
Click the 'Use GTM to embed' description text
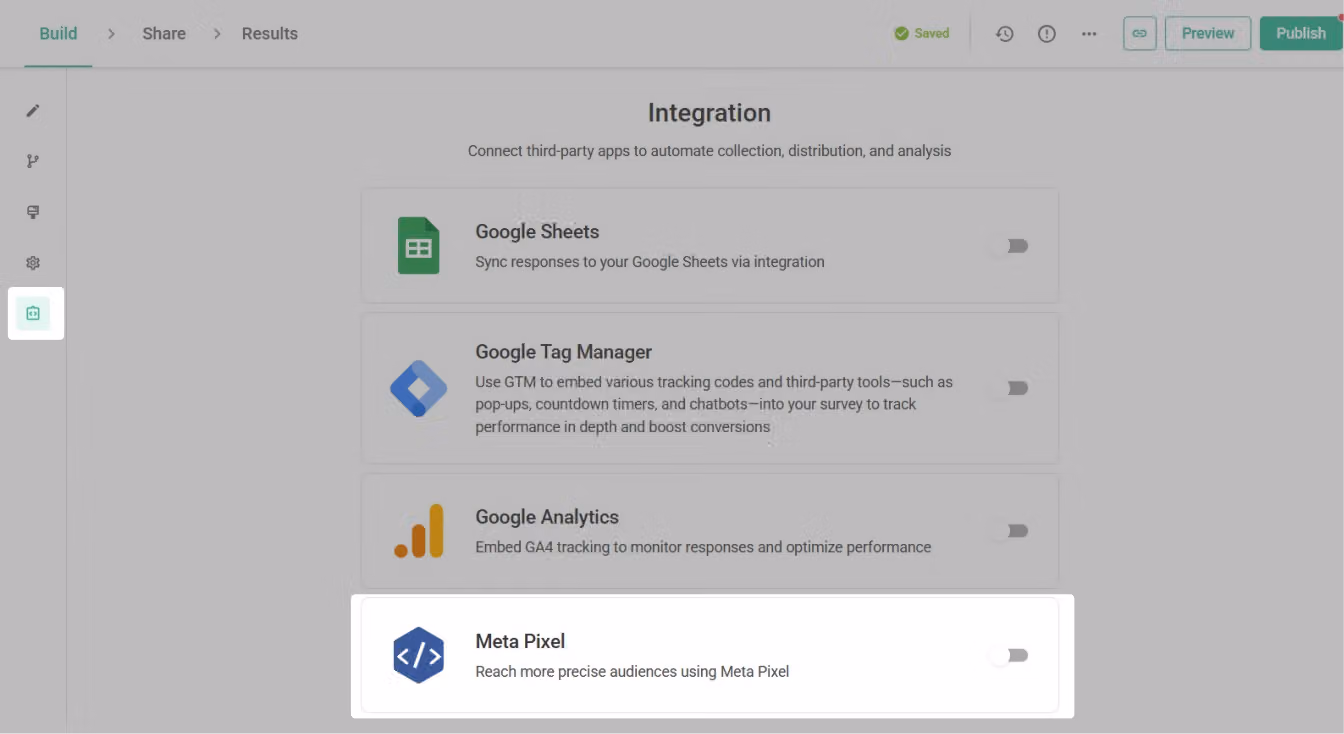pos(714,404)
